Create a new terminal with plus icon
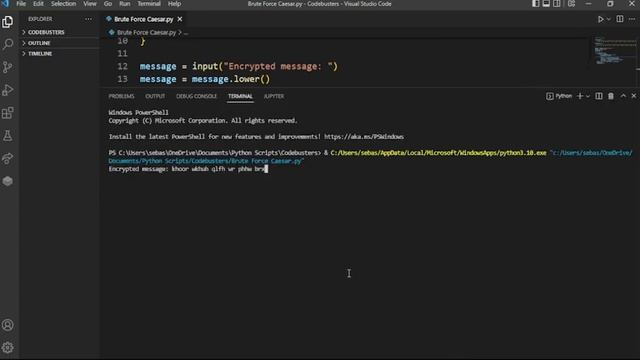Screen dimensions: 640x360 (x=580, y=96)
